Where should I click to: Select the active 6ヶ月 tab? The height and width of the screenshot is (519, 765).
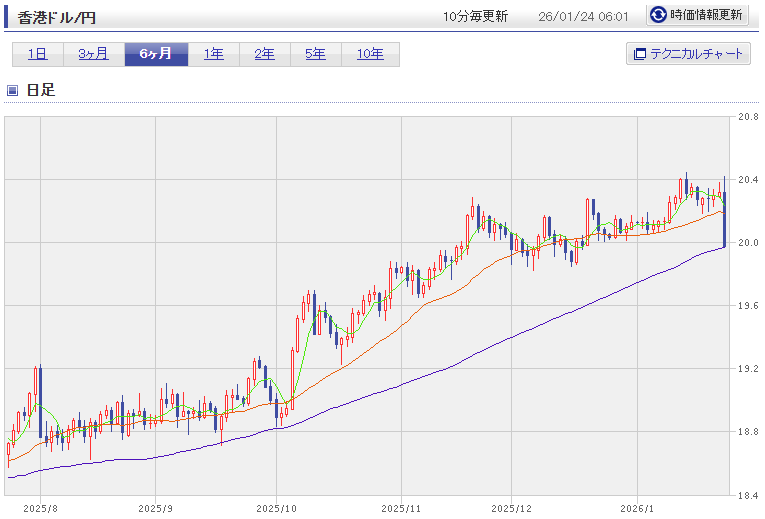155,54
